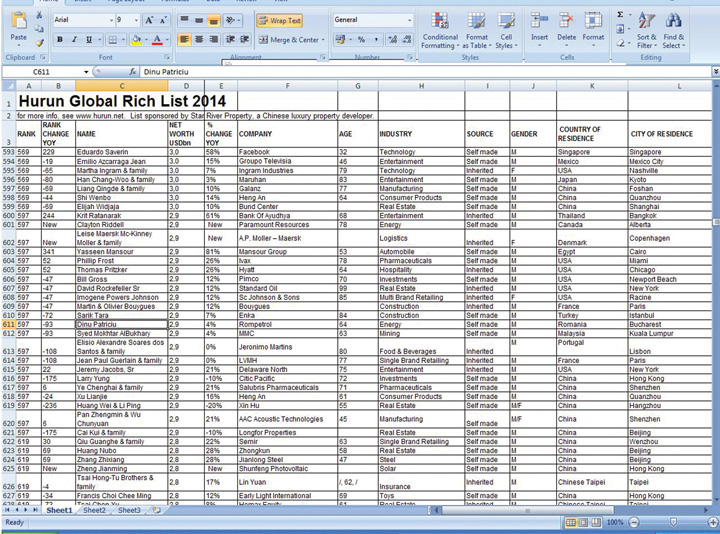
Task: Click the Delete cells button
Action: click(567, 28)
